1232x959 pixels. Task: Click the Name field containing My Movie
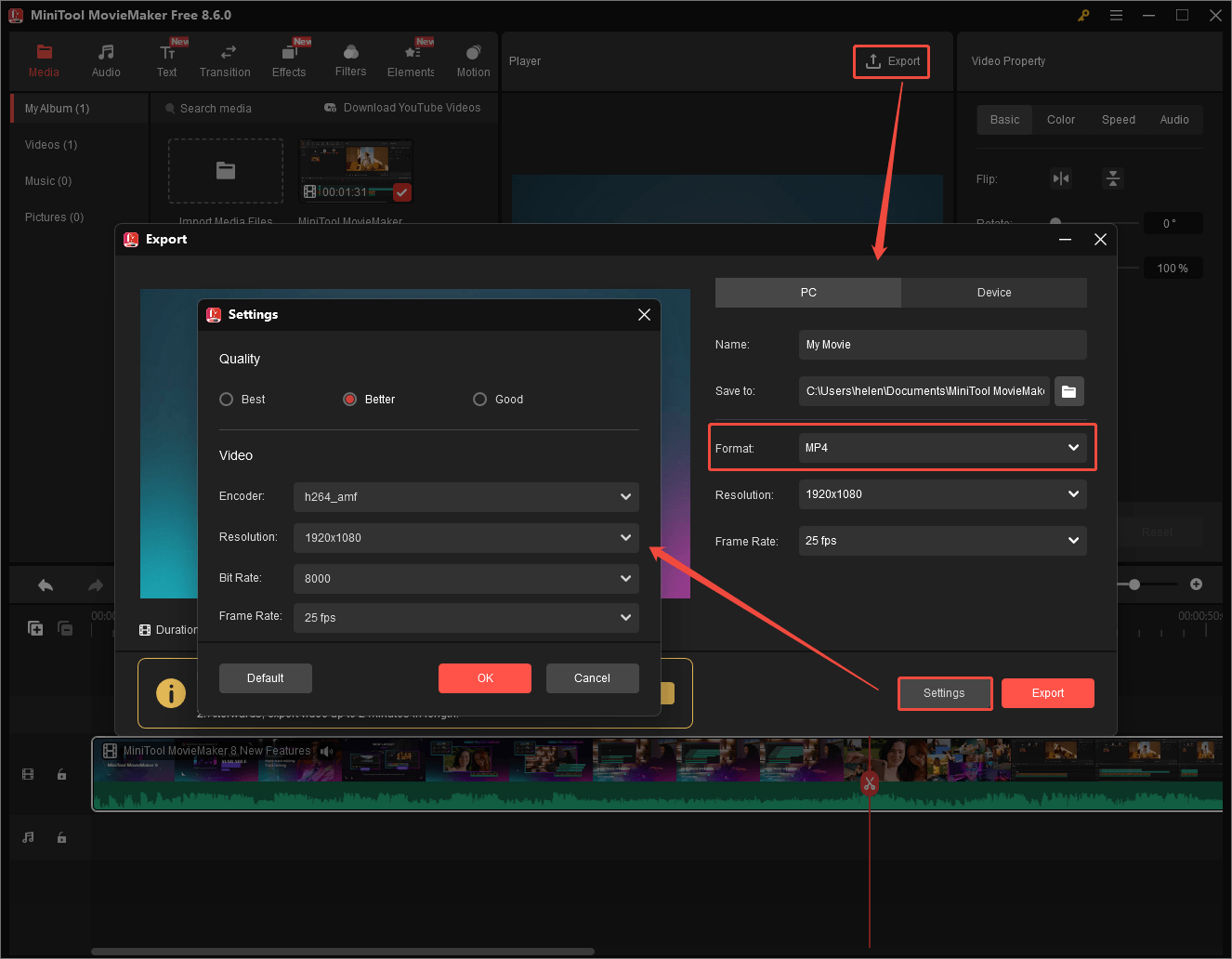943,345
